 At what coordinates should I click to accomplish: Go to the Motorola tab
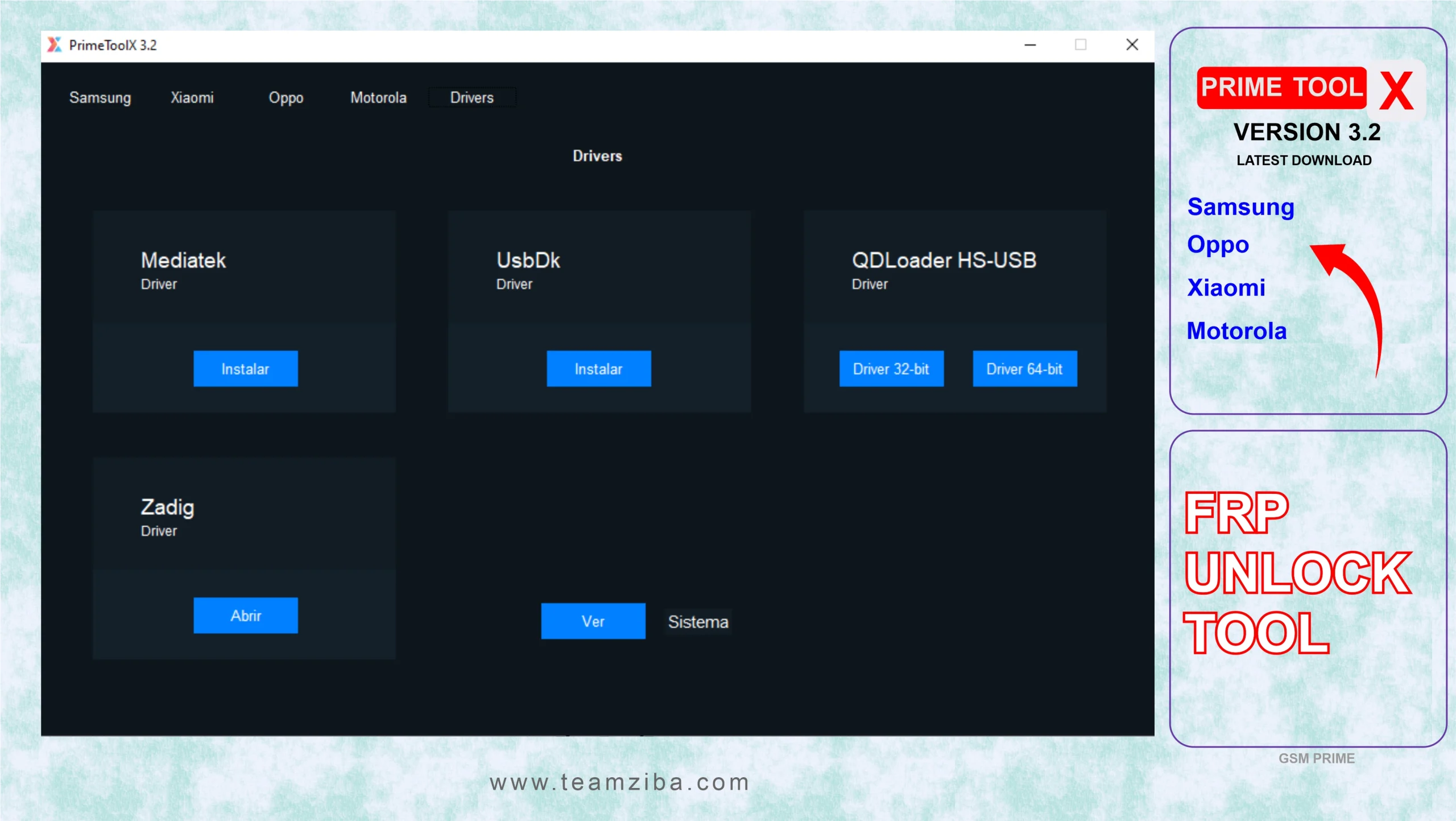(x=378, y=97)
